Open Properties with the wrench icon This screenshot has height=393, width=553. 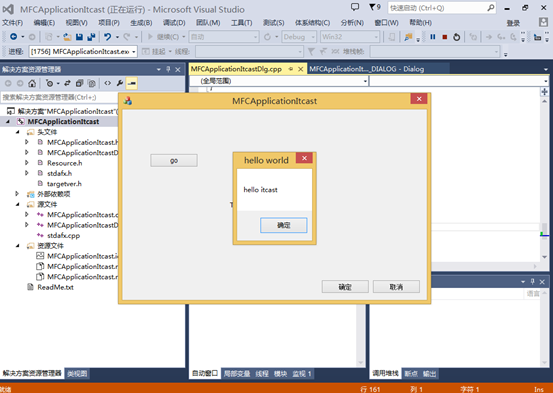tap(120, 83)
